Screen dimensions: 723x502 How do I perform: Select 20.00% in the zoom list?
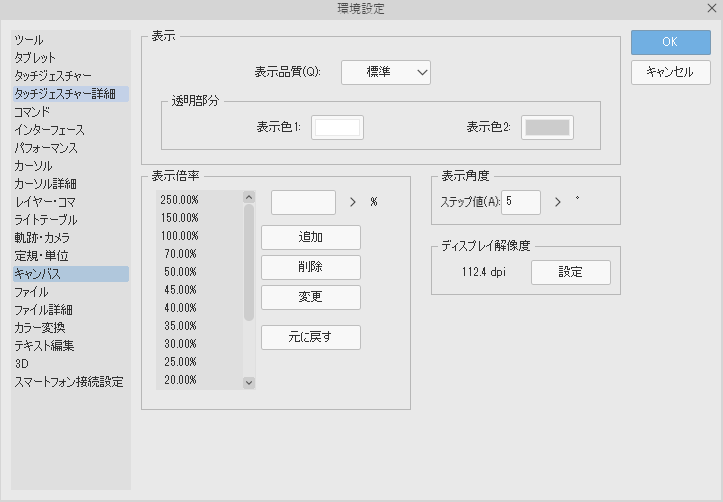pos(199,380)
